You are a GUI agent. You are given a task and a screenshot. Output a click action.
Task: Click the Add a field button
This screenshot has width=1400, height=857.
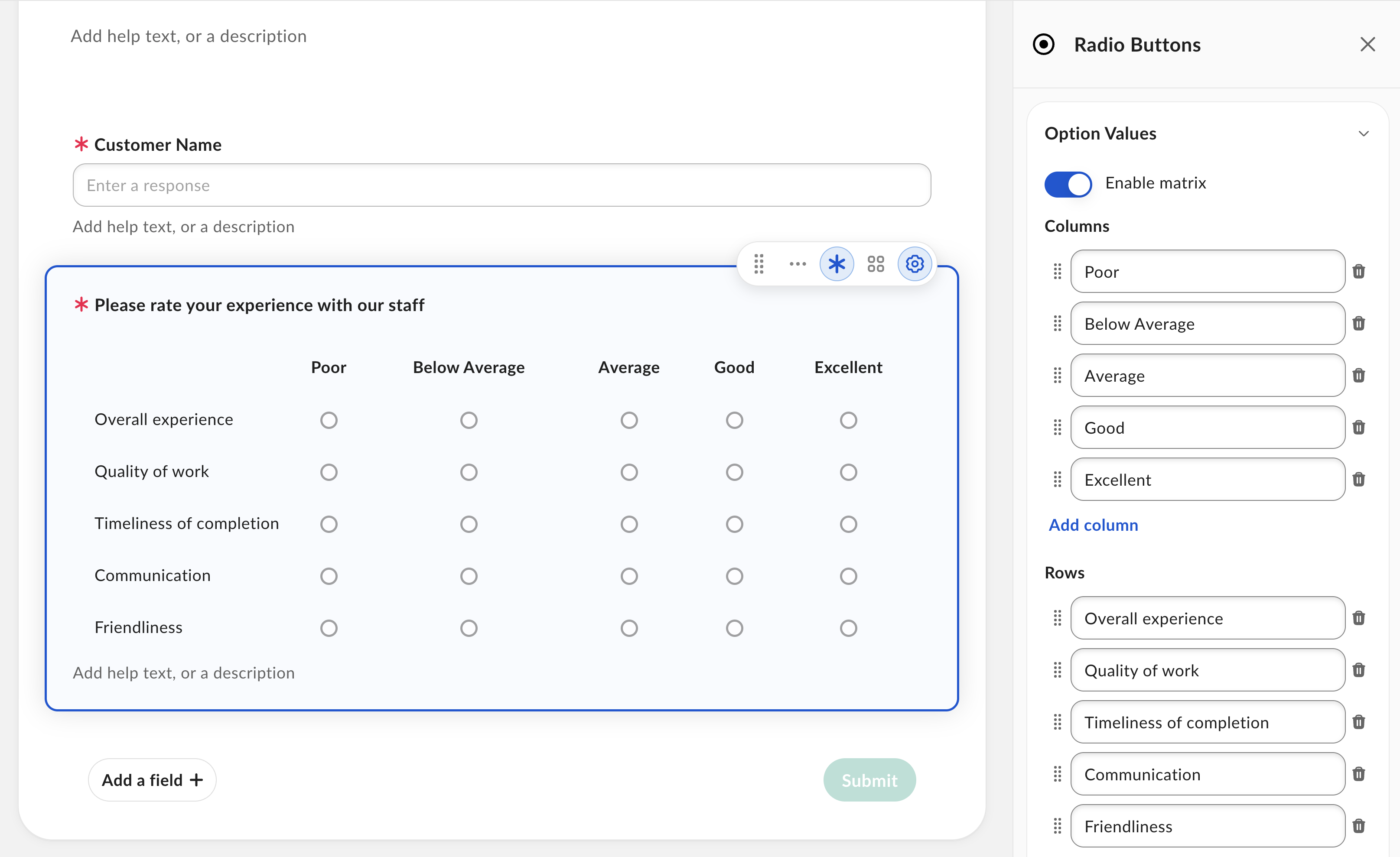click(x=152, y=780)
